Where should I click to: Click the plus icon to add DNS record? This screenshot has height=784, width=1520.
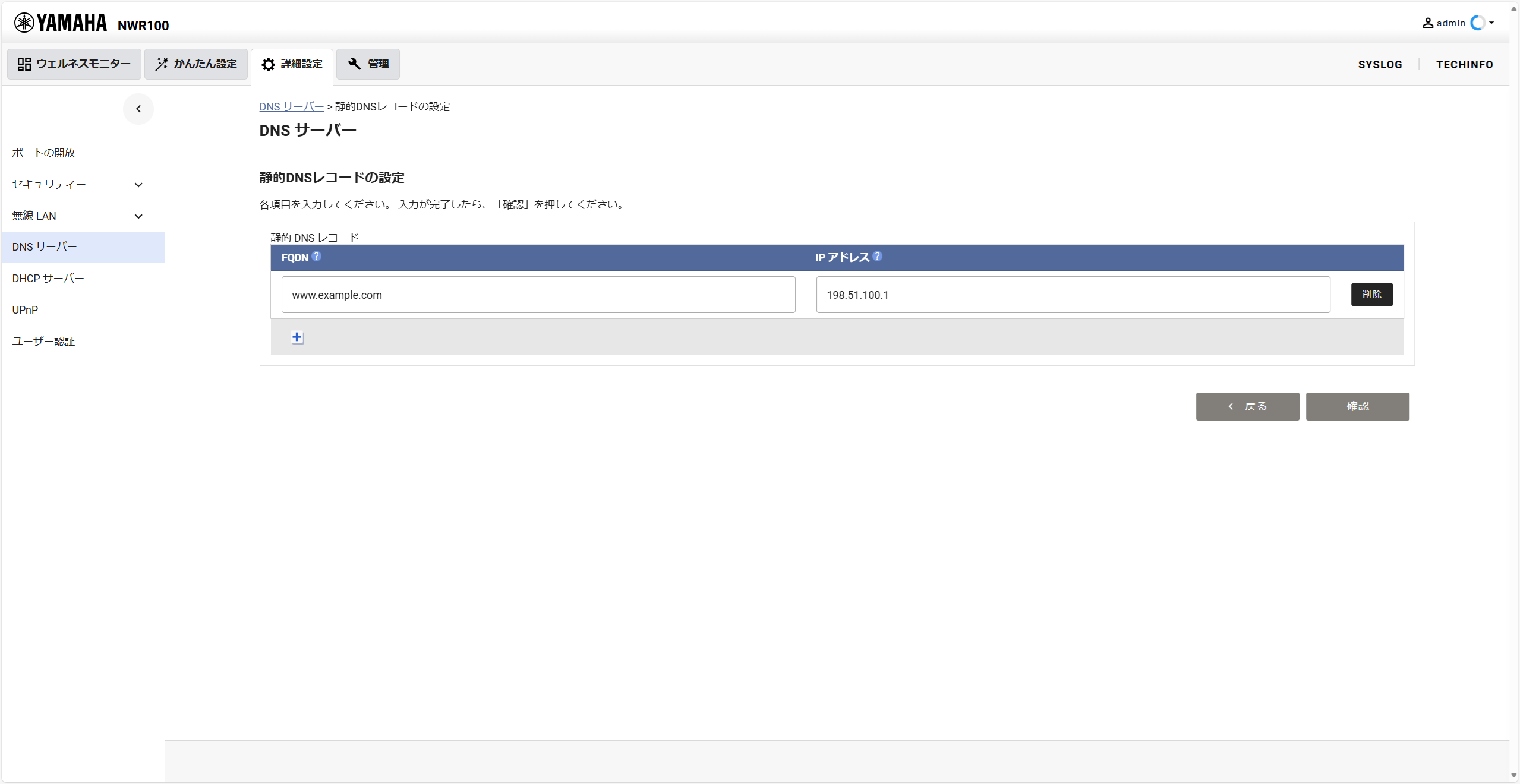(297, 337)
